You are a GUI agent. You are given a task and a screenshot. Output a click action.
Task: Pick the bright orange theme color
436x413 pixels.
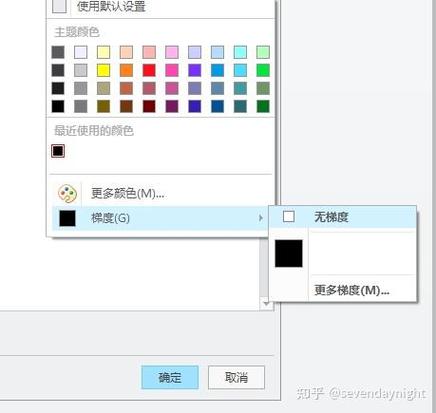126,70
